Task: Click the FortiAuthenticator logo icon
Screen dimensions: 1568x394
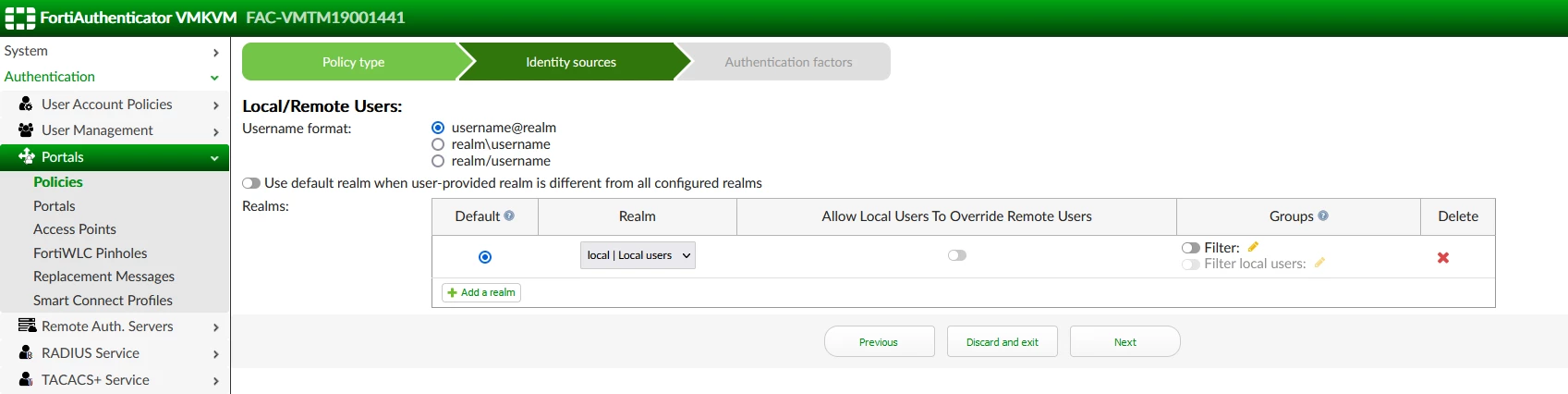Action: [x=20, y=18]
